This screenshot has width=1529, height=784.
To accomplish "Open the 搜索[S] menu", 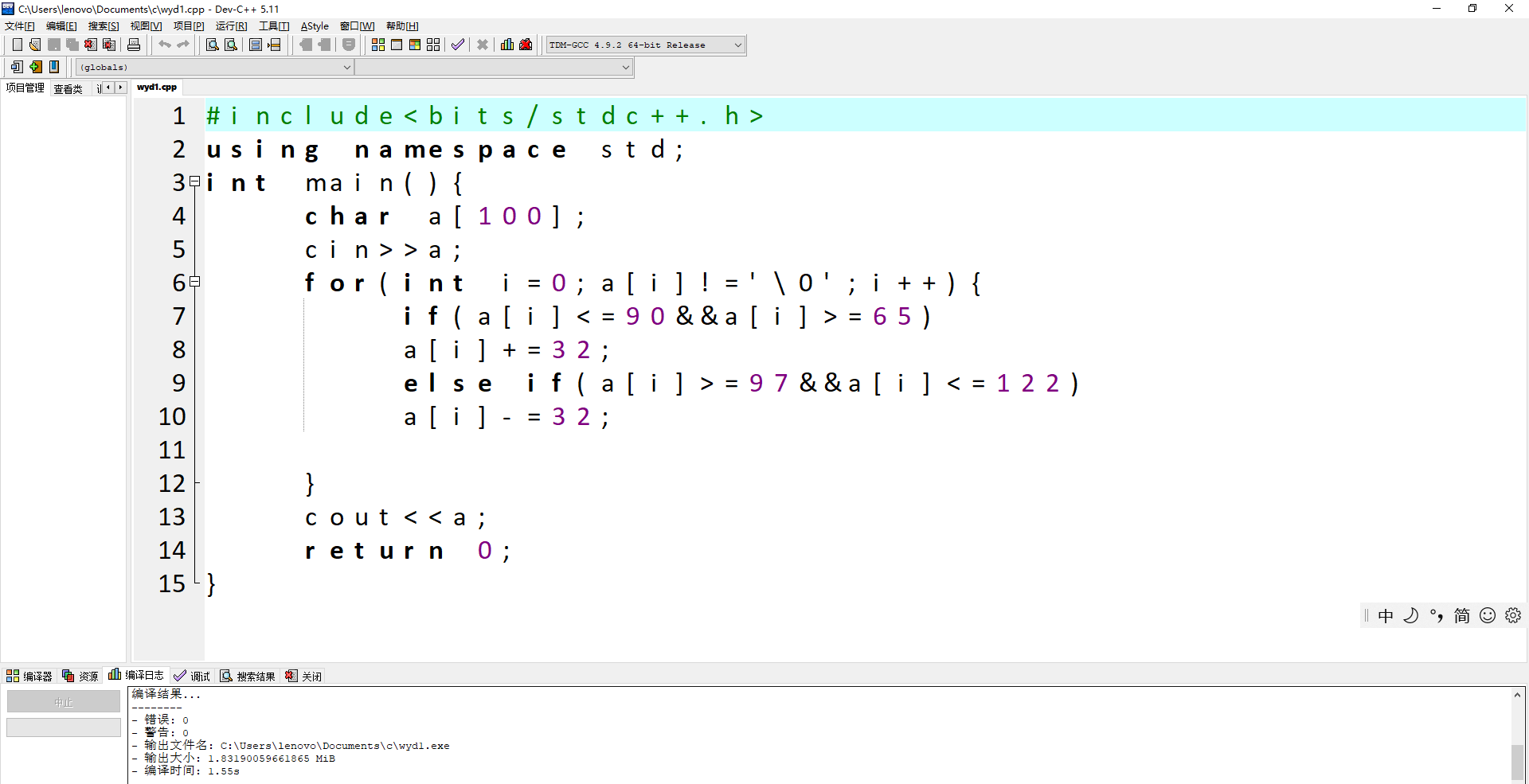I will [x=104, y=26].
